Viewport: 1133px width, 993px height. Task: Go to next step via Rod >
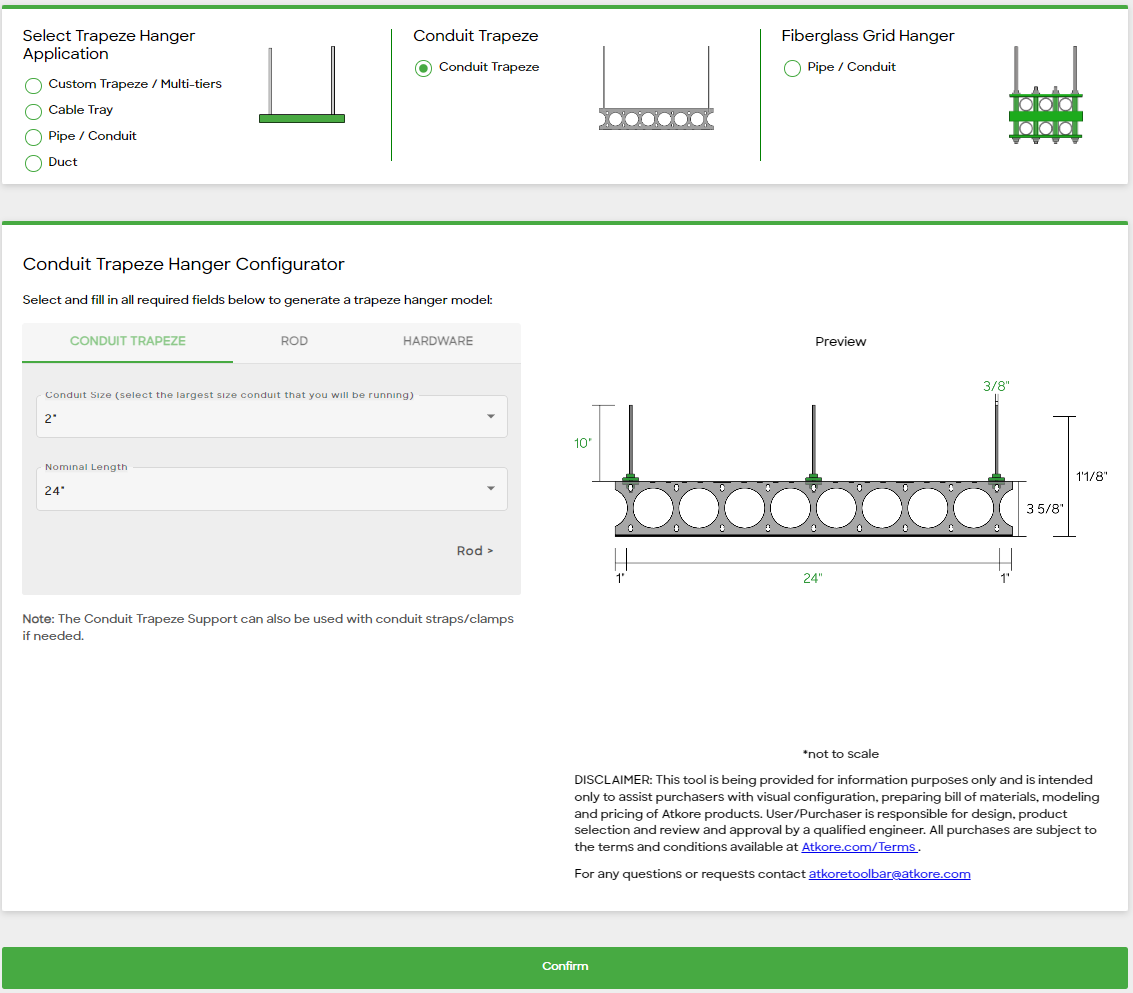475,551
